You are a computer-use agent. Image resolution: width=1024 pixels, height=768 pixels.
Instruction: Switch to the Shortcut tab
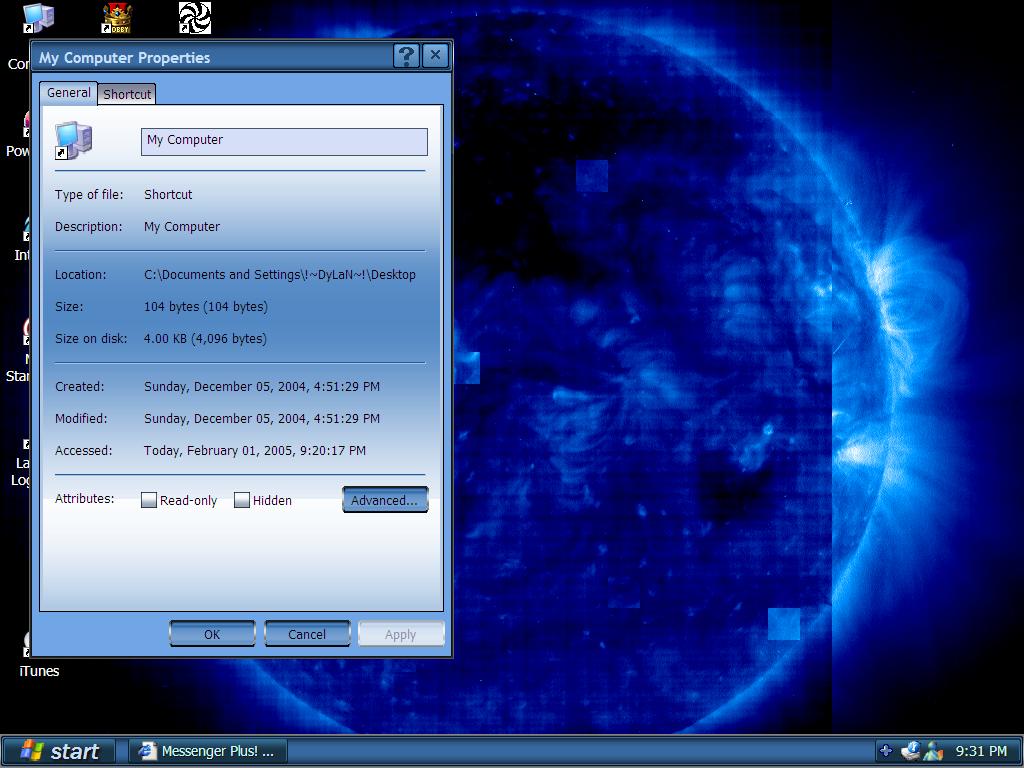coord(127,94)
